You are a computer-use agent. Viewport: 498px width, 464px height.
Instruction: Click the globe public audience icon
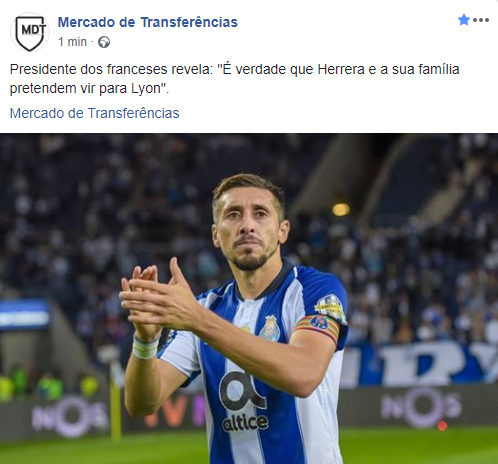pyautogui.click(x=104, y=42)
